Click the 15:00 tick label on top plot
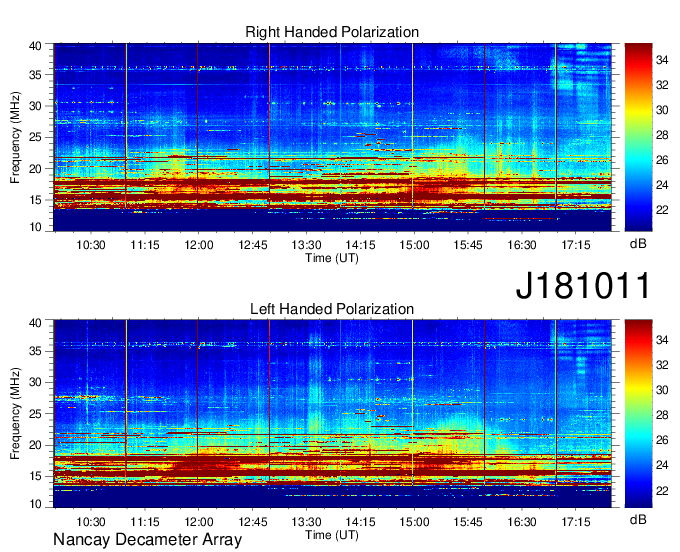 point(414,245)
